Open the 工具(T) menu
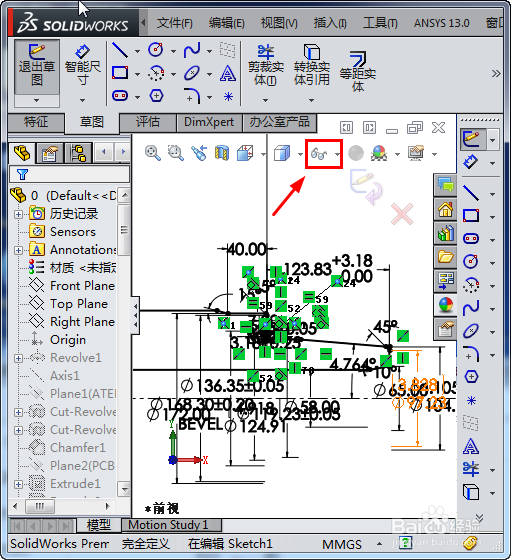The image size is (511, 560). coord(380,23)
